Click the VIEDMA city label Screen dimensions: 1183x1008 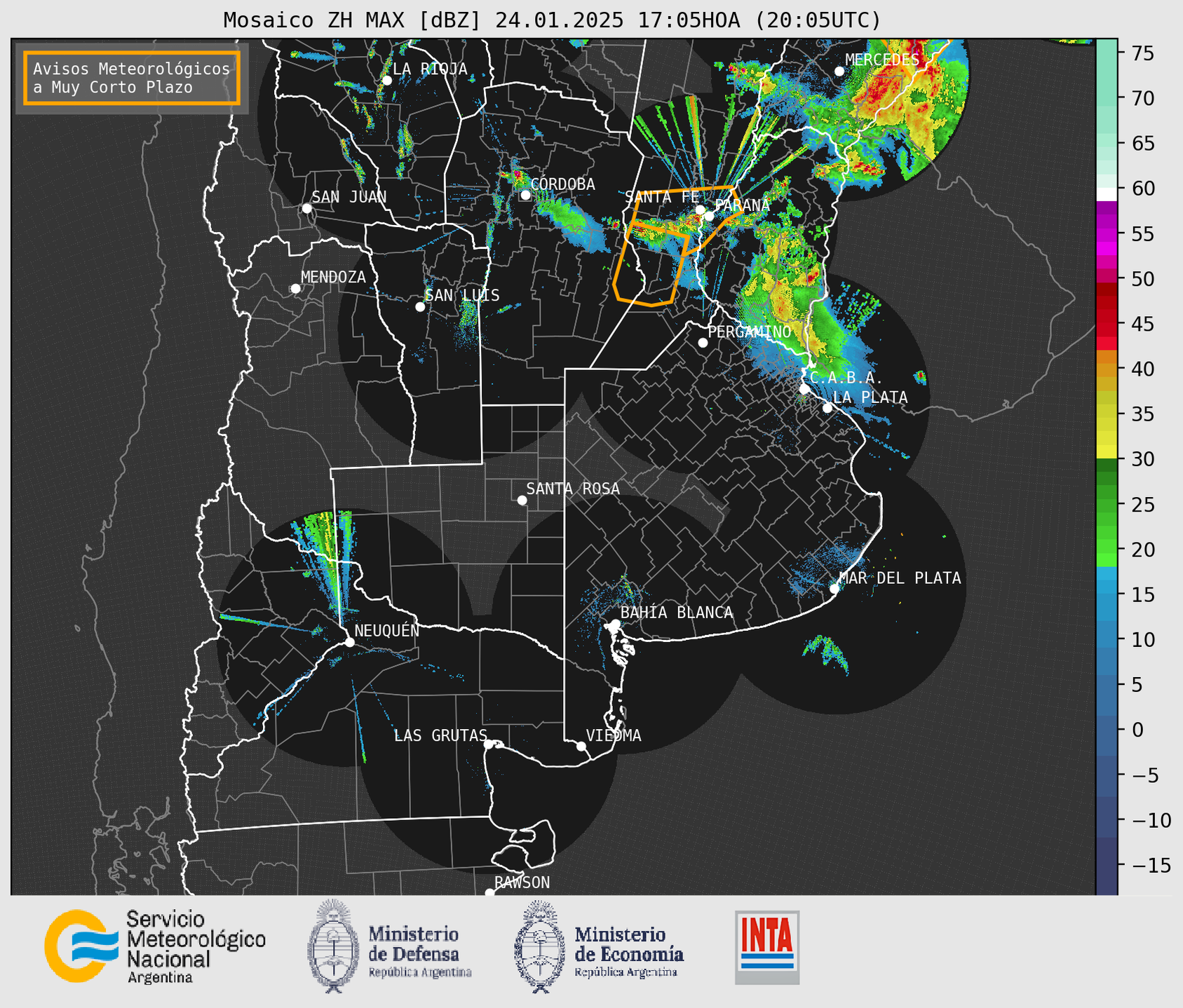pyautogui.click(x=614, y=736)
